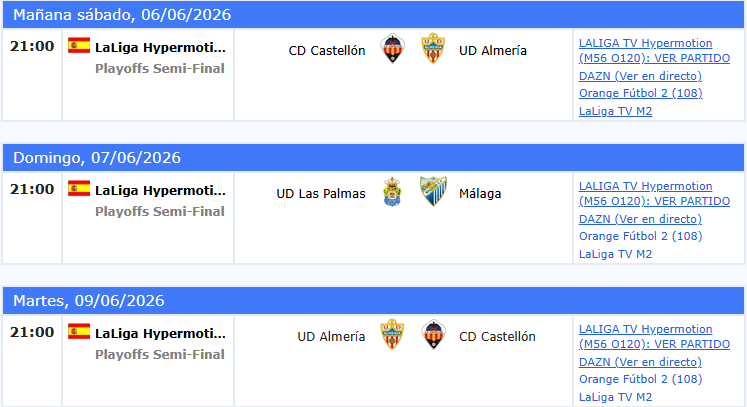The image size is (747, 407).
Task: Open LaLiga TV M2 link for Saturday
Action: [615, 111]
